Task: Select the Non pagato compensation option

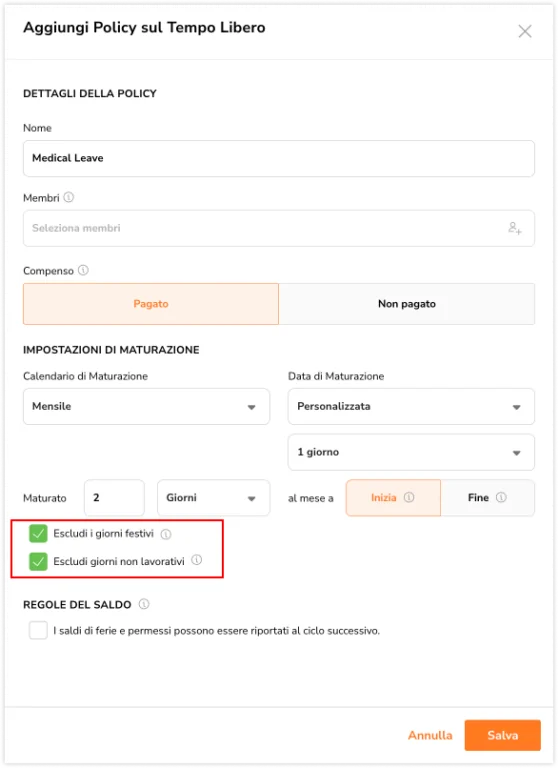Action: (x=407, y=304)
